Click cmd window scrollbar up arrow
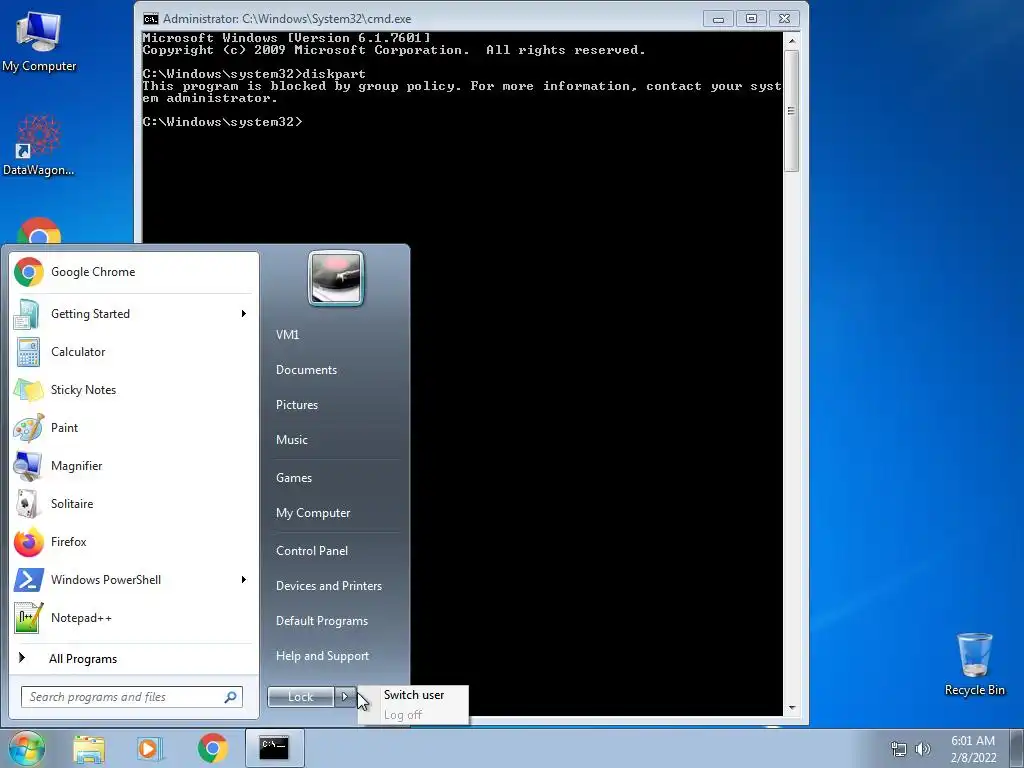 click(792, 41)
